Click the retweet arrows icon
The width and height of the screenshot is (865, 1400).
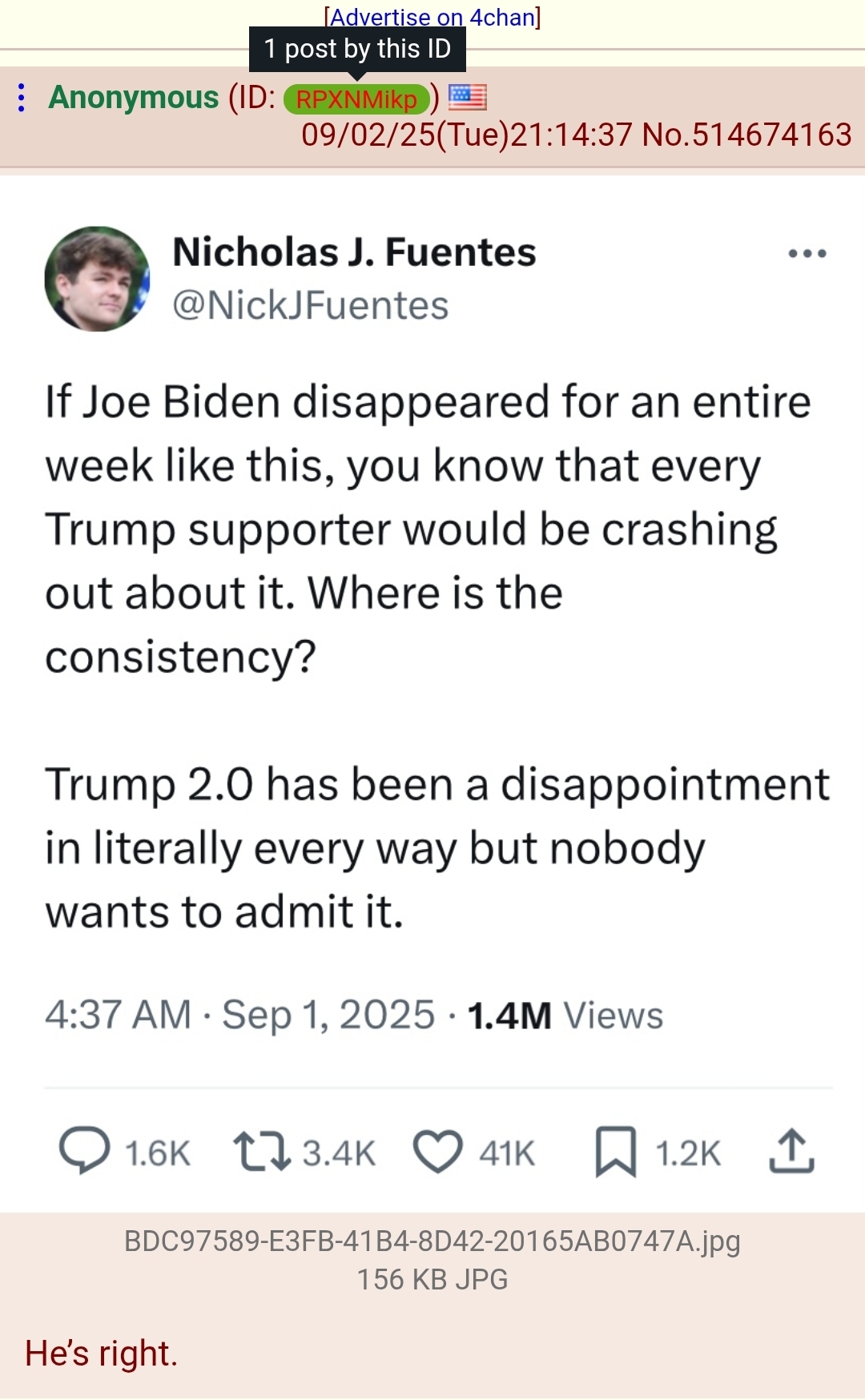click(261, 1152)
